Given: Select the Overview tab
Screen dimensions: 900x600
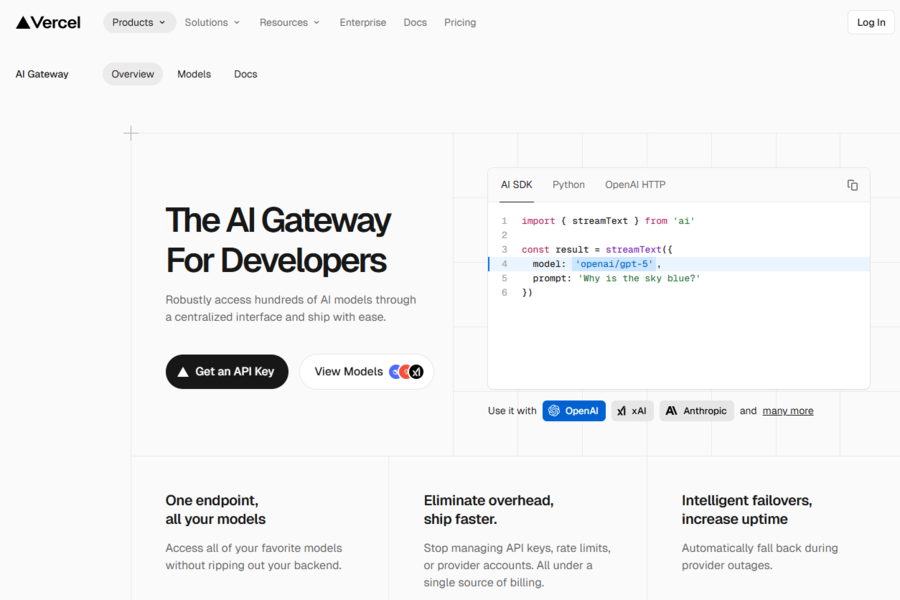Looking at the screenshot, I should point(133,74).
